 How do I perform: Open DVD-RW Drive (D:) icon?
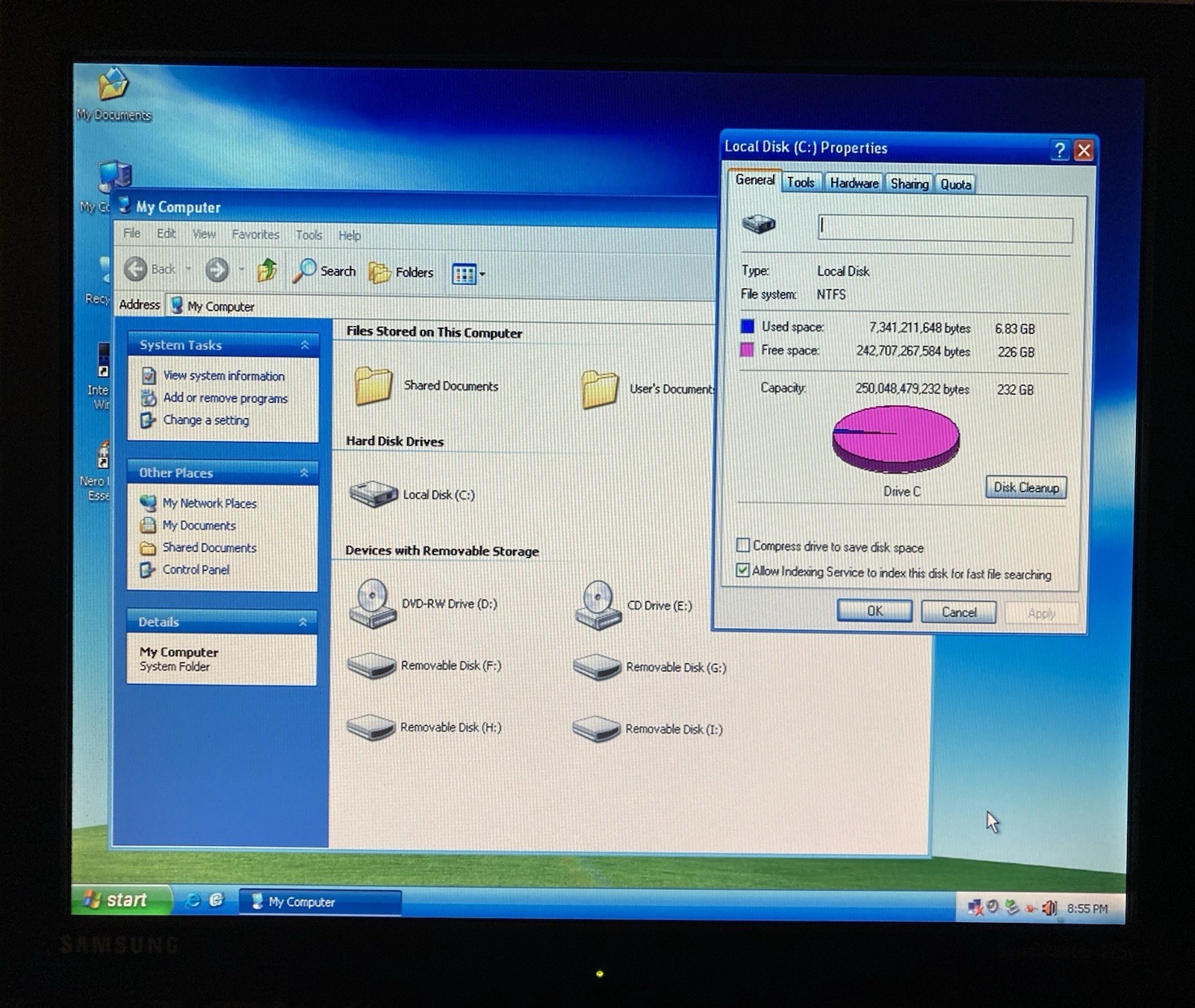(x=372, y=604)
